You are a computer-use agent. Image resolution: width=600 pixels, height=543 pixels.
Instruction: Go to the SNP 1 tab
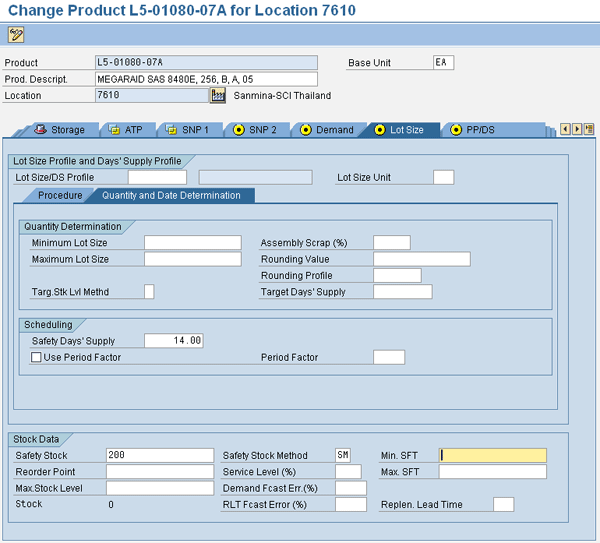point(187,130)
